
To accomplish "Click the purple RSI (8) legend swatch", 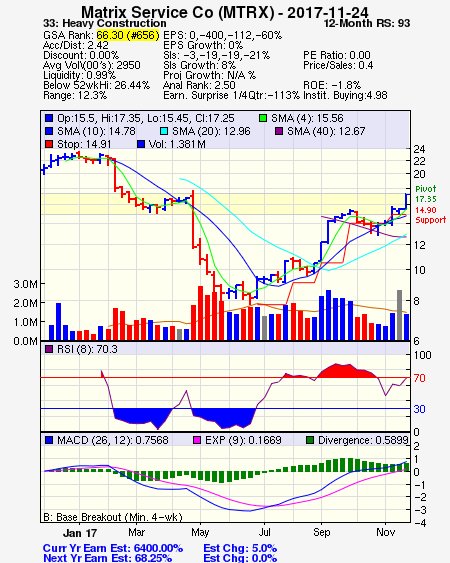I will pyautogui.click(x=49, y=349).
